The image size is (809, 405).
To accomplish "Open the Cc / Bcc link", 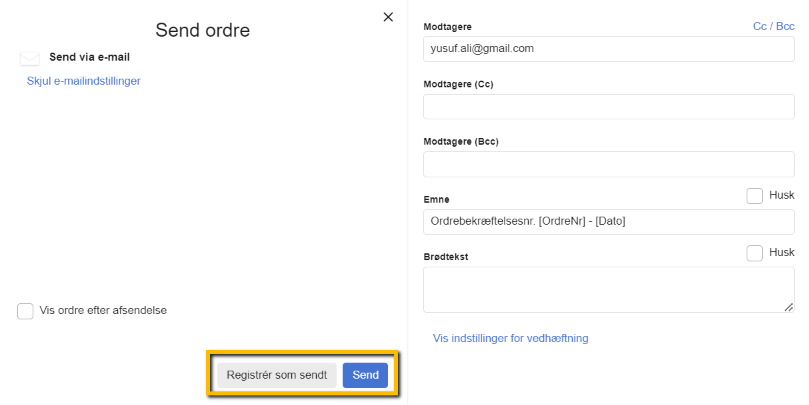I will point(773,26).
